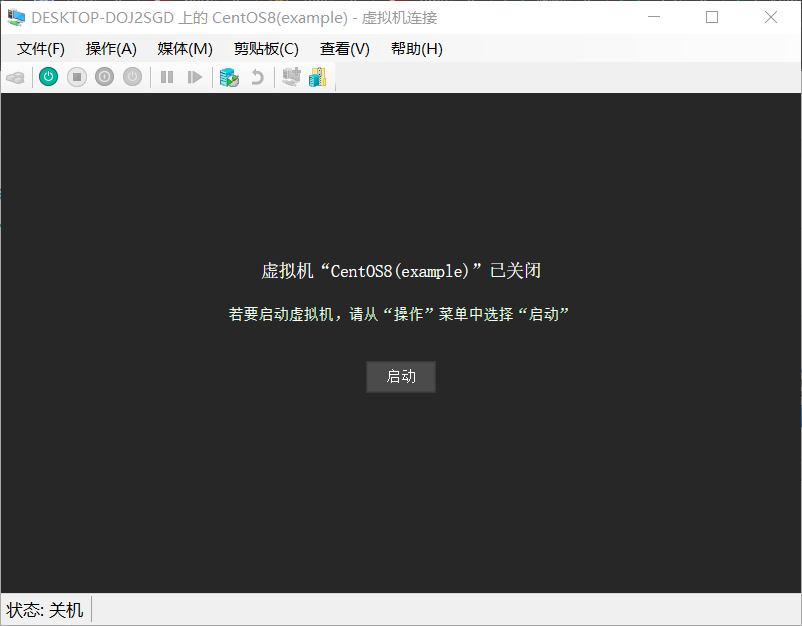
Task: Click the Revert arrow icon
Action: (x=257, y=77)
